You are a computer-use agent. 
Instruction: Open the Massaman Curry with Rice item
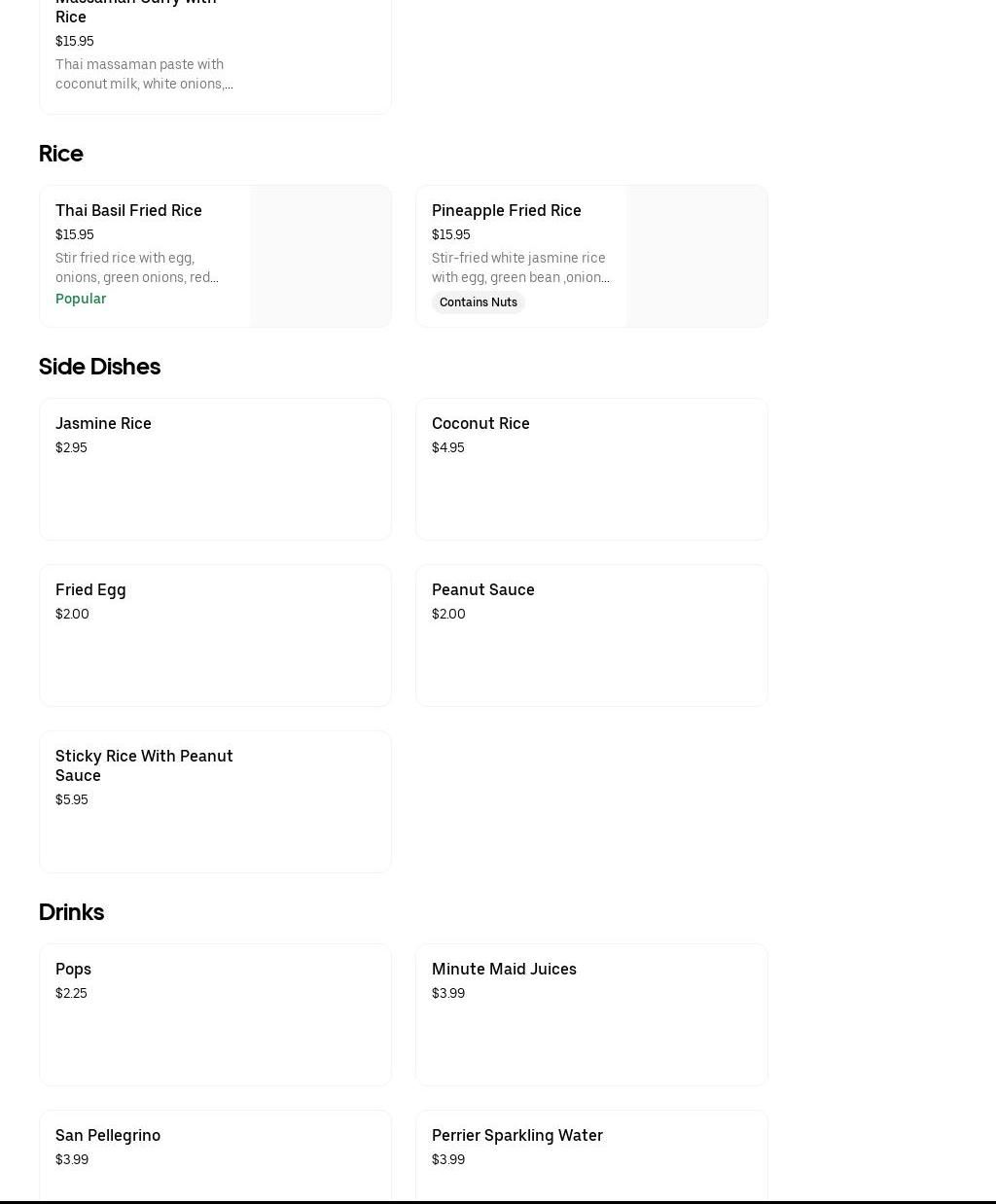[136, 14]
